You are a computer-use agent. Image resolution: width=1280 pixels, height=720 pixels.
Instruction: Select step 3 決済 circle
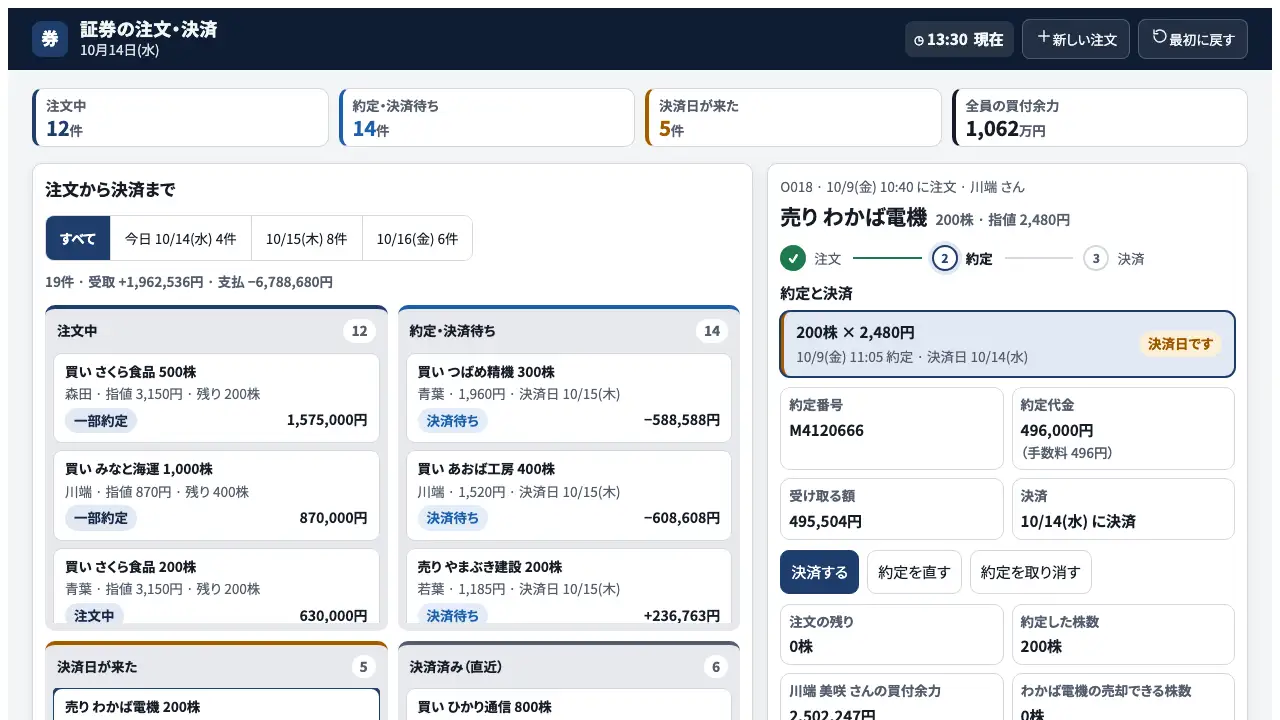tap(1096, 258)
